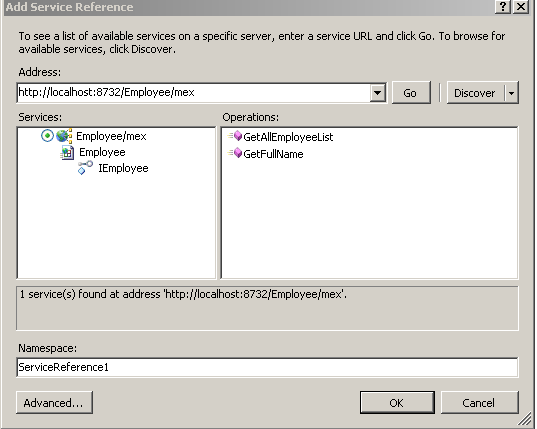Click the IEmployee interface contract icon
Viewport: 537px width, 429px height.
tap(85, 168)
